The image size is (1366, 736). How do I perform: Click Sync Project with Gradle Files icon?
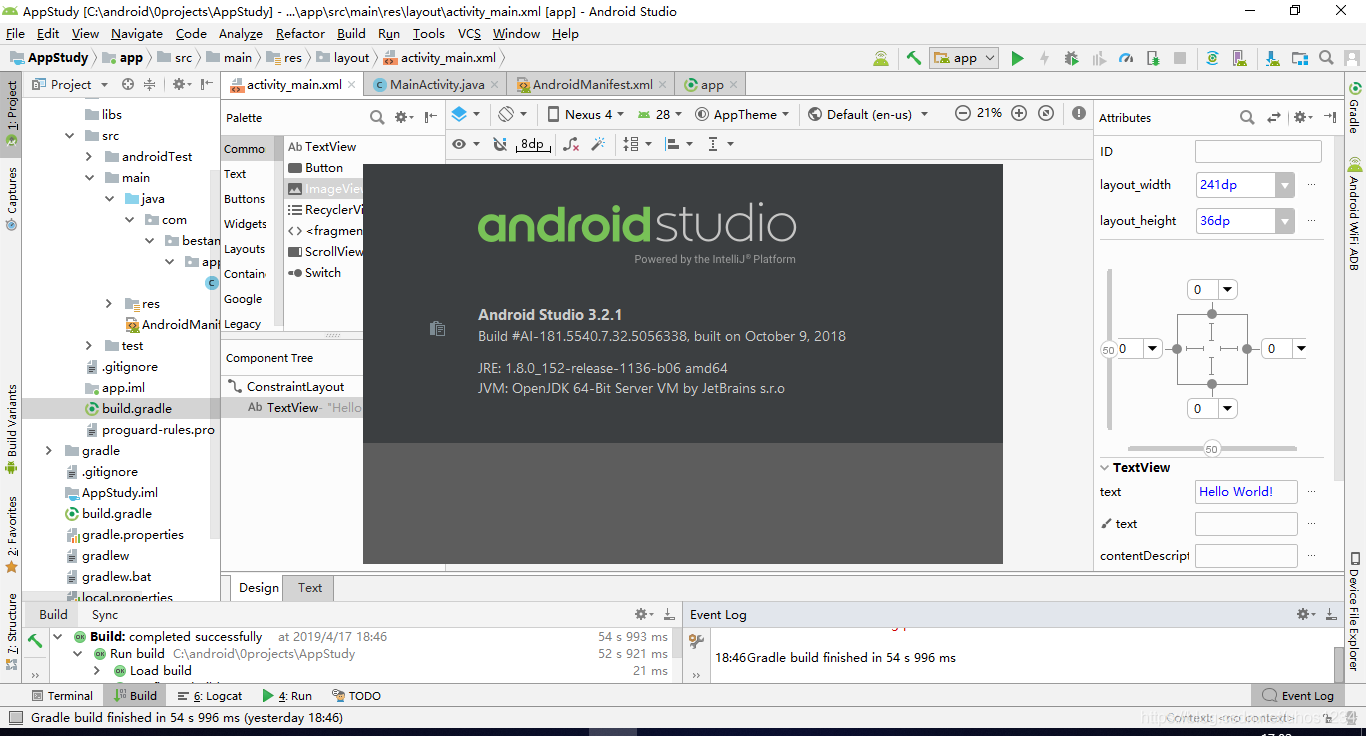pos(1212,58)
